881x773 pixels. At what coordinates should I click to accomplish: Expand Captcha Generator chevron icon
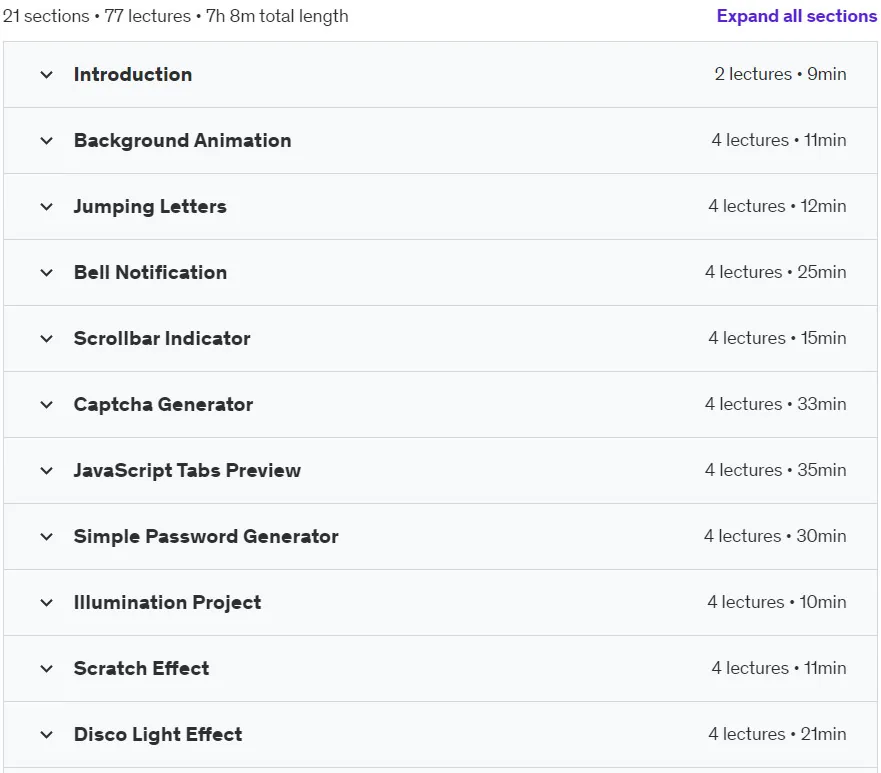47,404
